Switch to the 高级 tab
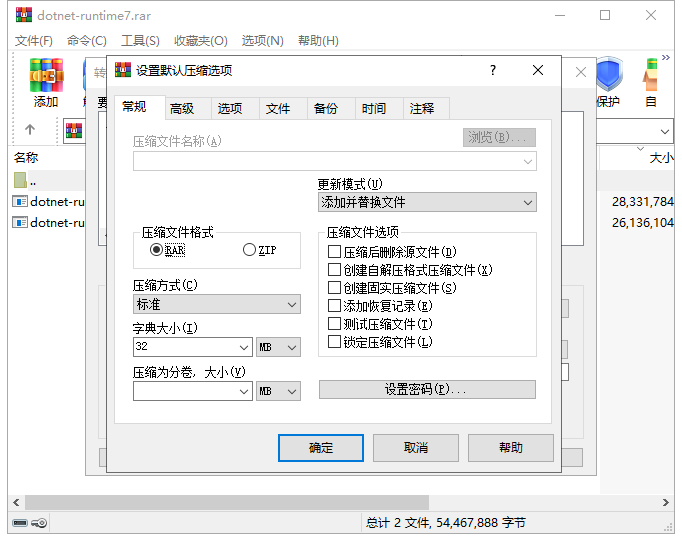This screenshot has height=541, width=682. [182, 108]
